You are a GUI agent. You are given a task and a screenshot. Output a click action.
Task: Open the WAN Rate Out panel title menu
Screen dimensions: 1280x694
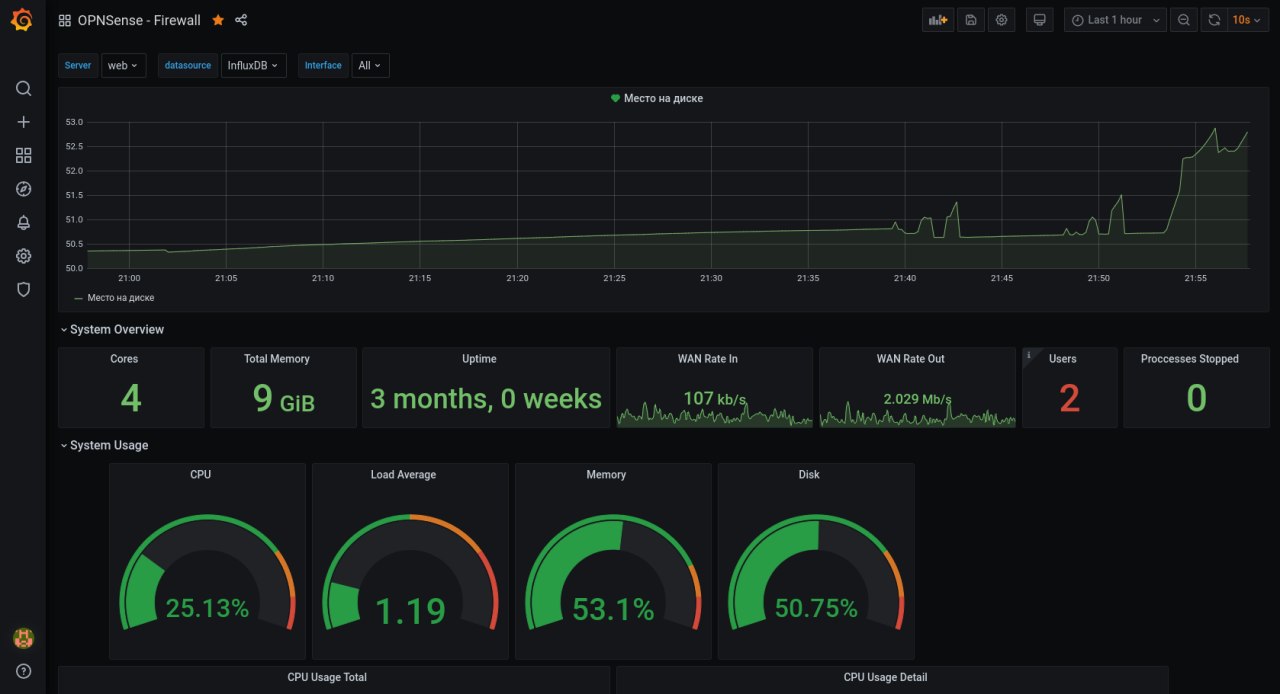[x=910, y=358]
